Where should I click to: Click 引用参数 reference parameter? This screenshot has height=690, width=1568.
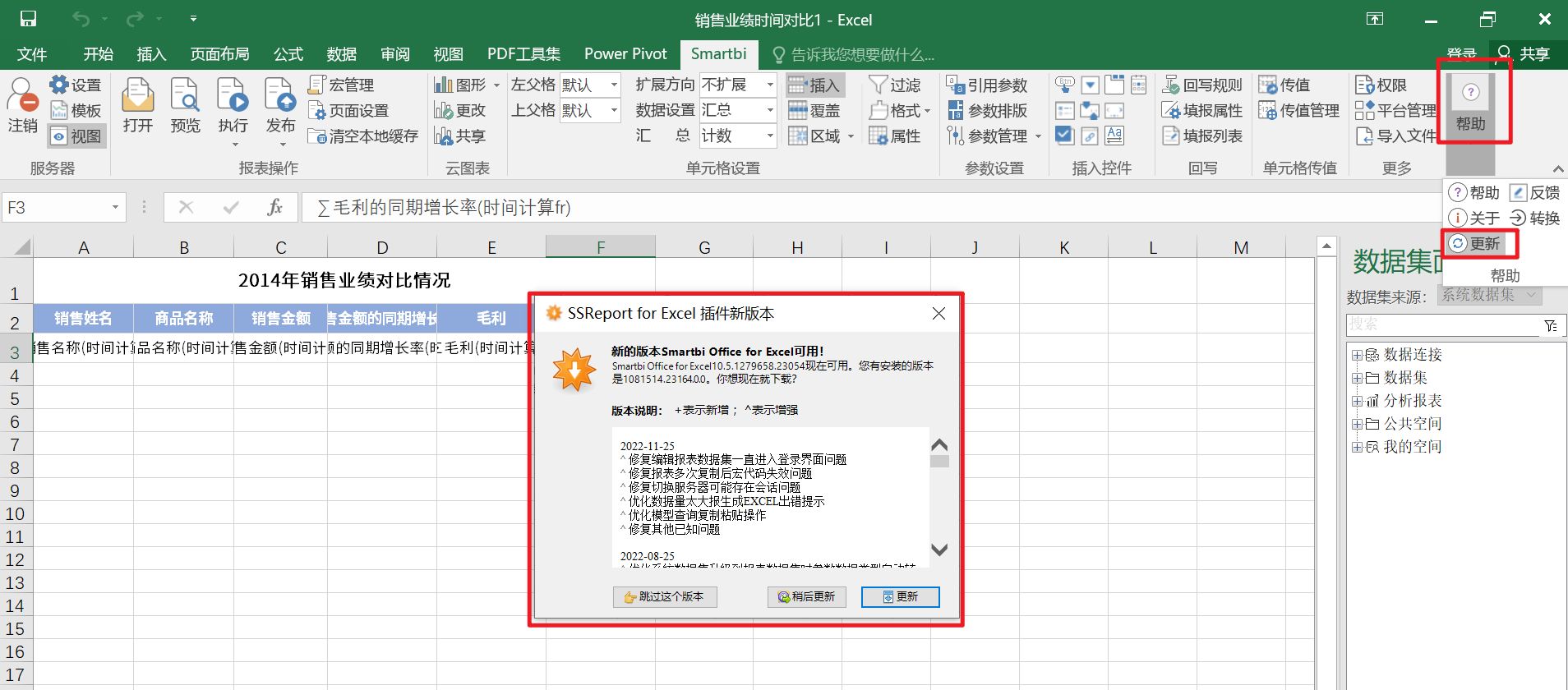(987, 85)
